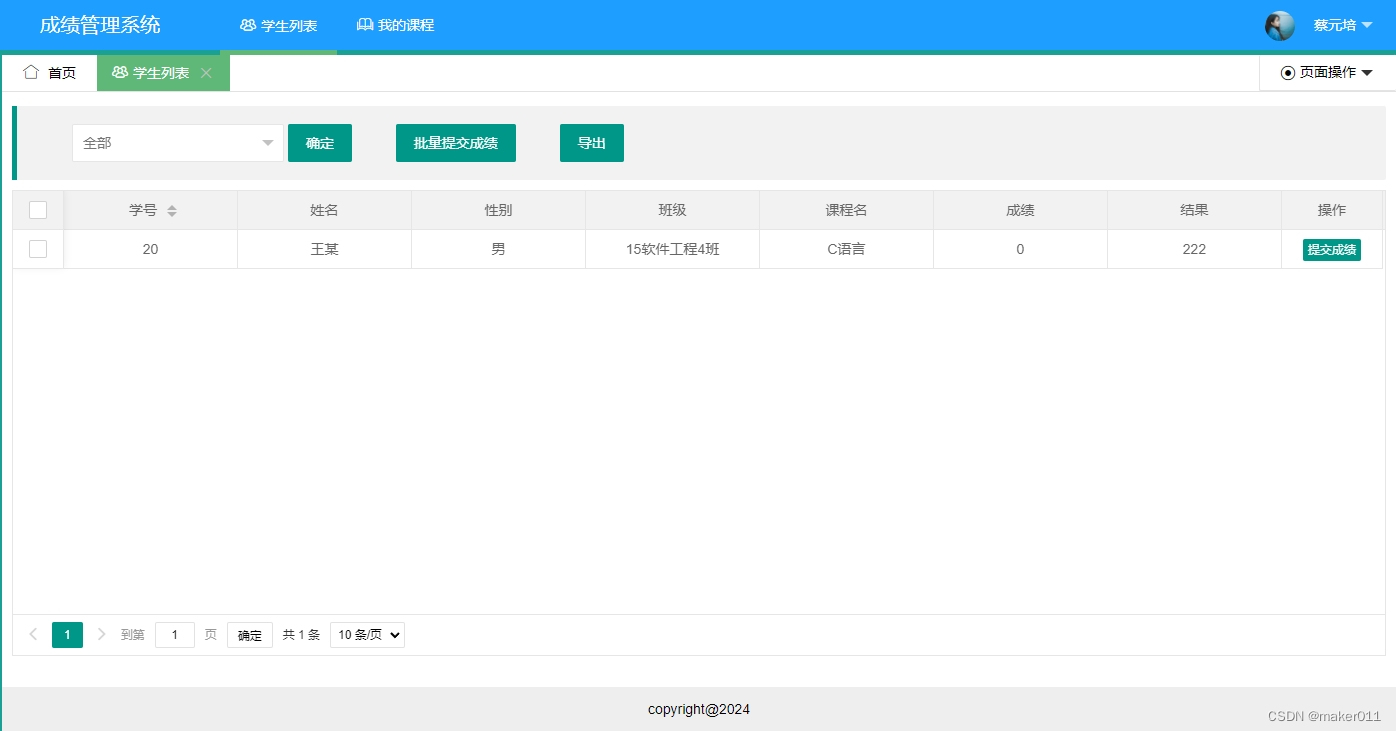Click the next page arrow in pagination

tap(101, 634)
